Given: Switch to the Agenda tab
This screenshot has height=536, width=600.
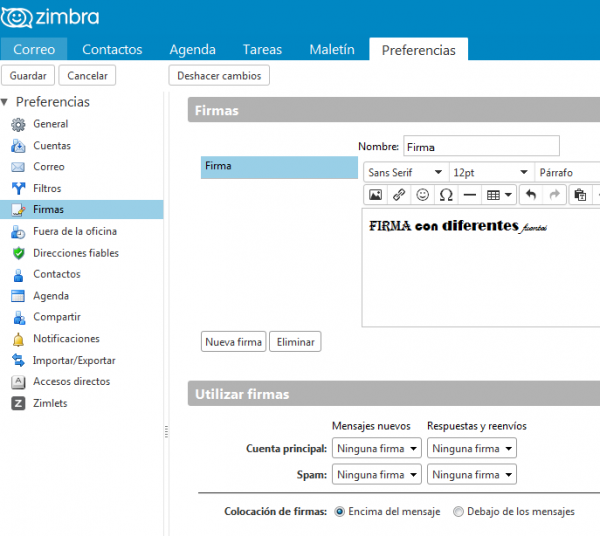Looking at the screenshot, I should 192,49.
